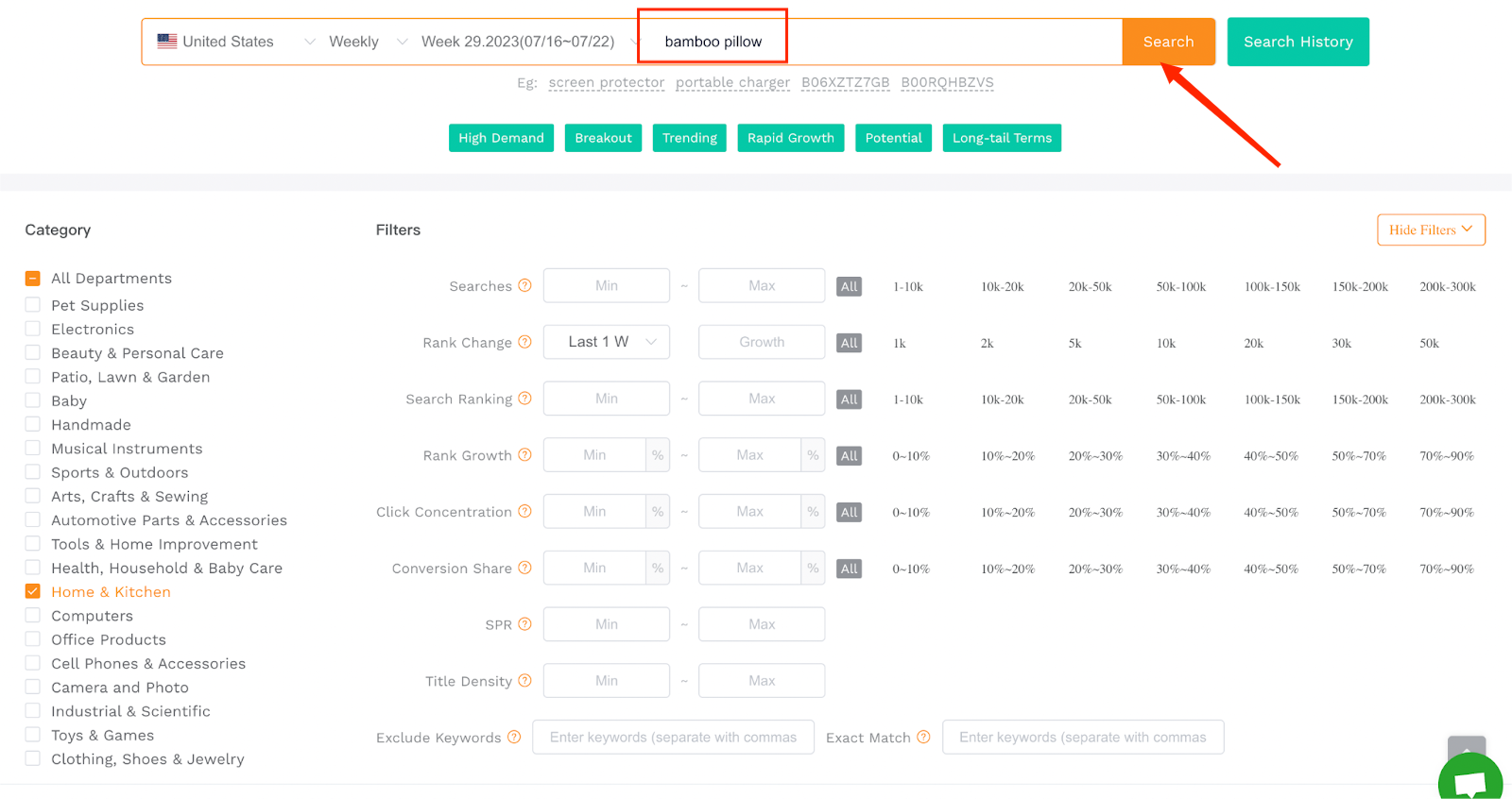The width and height of the screenshot is (1512, 799).
Task: Collapse filters with Hide Filters button
Action: point(1431,229)
